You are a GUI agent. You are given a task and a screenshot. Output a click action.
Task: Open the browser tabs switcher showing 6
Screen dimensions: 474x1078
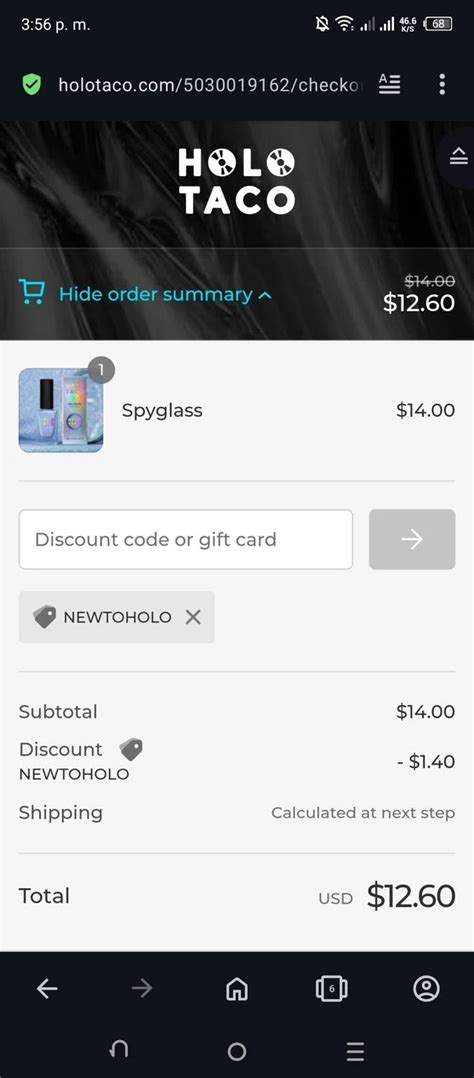click(x=332, y=989)
